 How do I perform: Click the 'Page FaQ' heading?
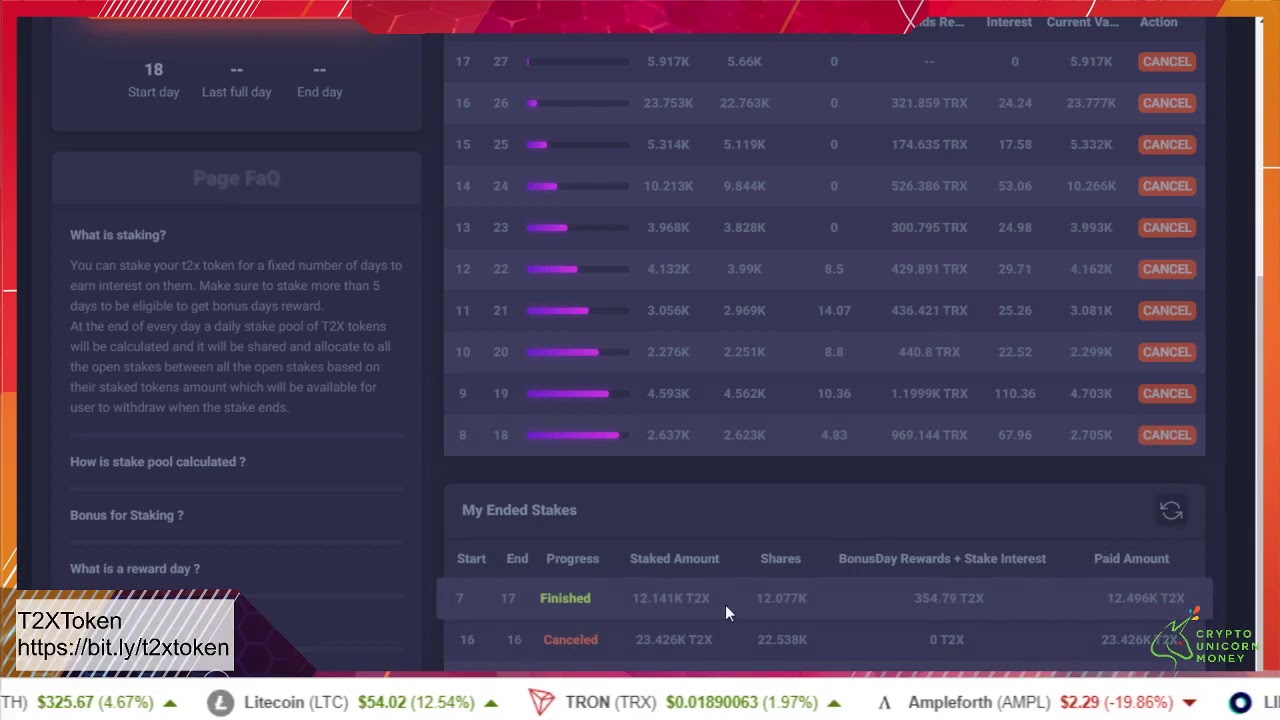(236, 178)
